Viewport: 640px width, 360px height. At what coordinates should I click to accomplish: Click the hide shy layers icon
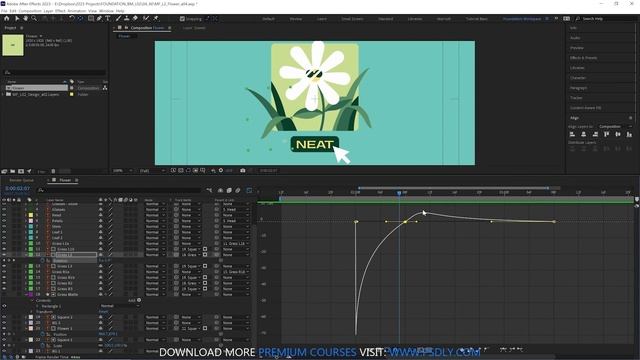pyautogui.click(x=220, y=190)
